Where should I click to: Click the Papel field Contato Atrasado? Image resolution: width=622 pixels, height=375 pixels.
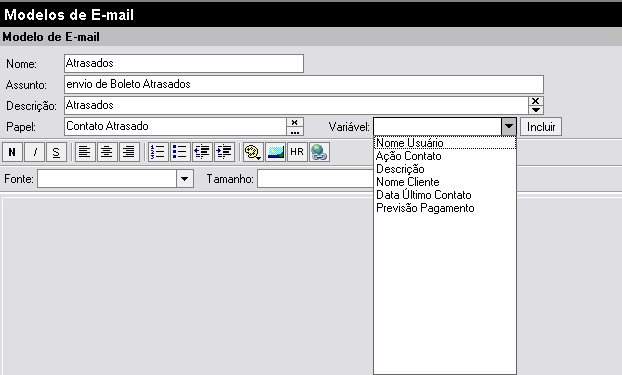coord(175,127)
